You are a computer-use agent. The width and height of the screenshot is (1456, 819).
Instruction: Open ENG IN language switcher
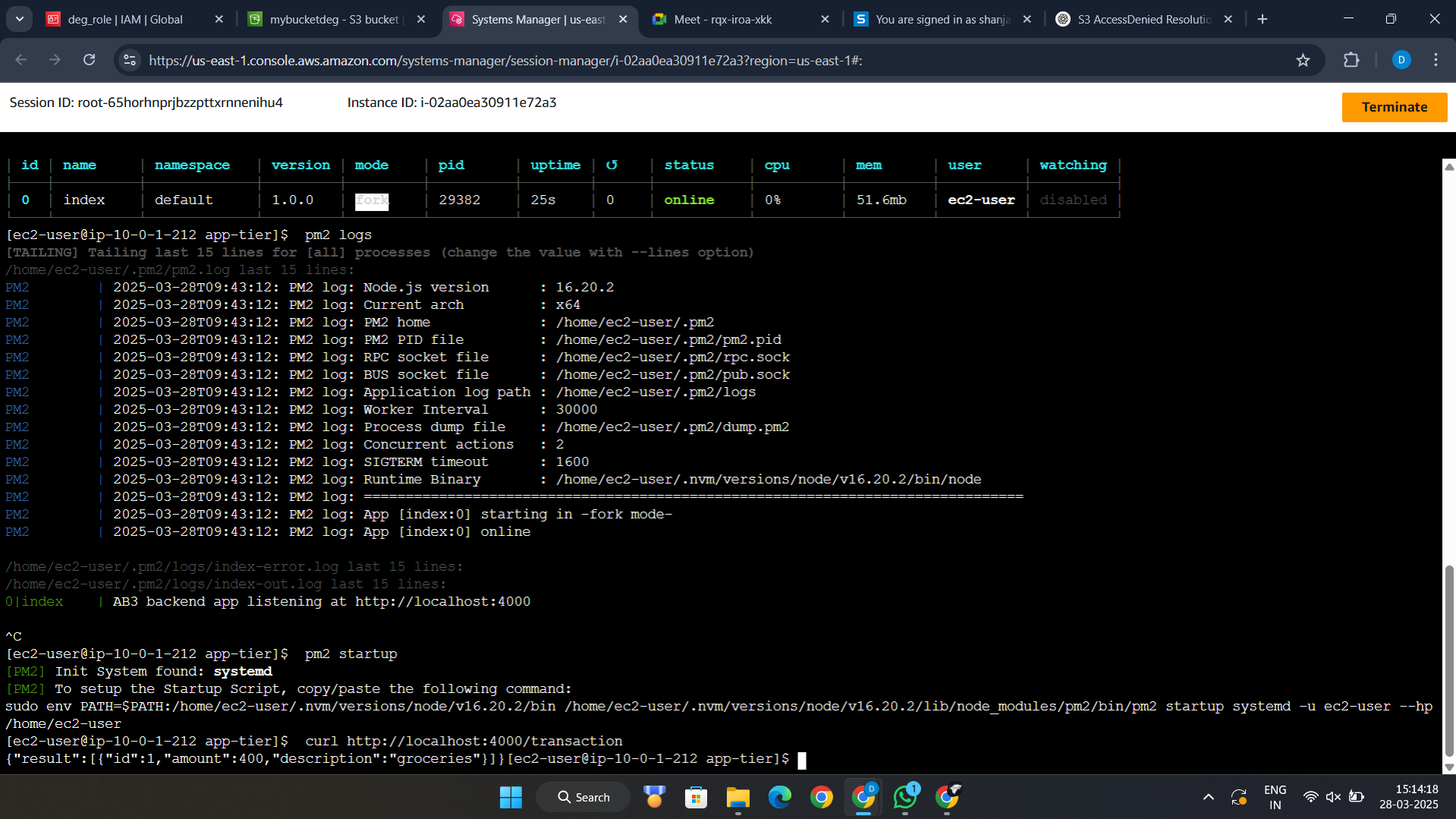1275,798
